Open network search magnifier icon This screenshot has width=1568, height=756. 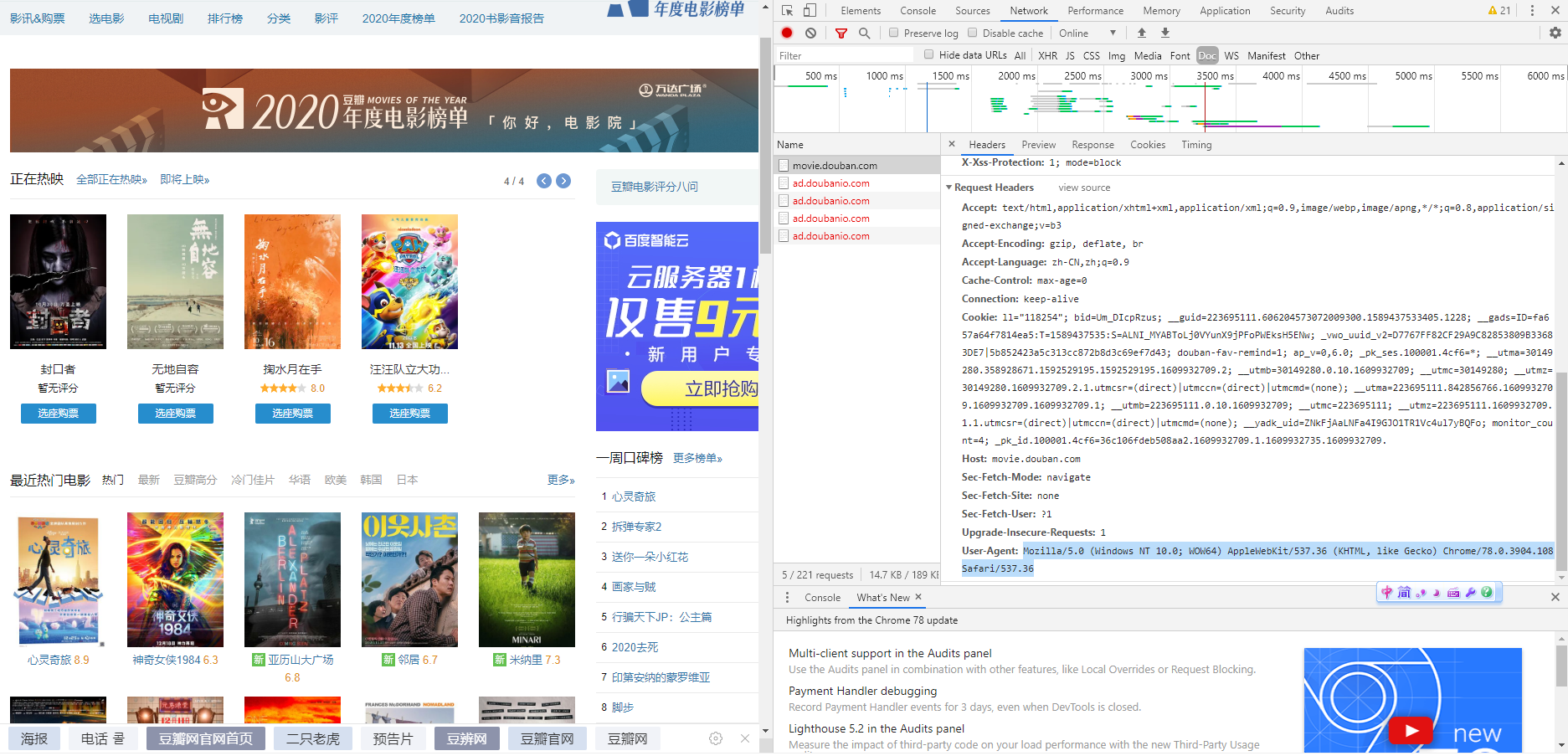tap(864, 33)
